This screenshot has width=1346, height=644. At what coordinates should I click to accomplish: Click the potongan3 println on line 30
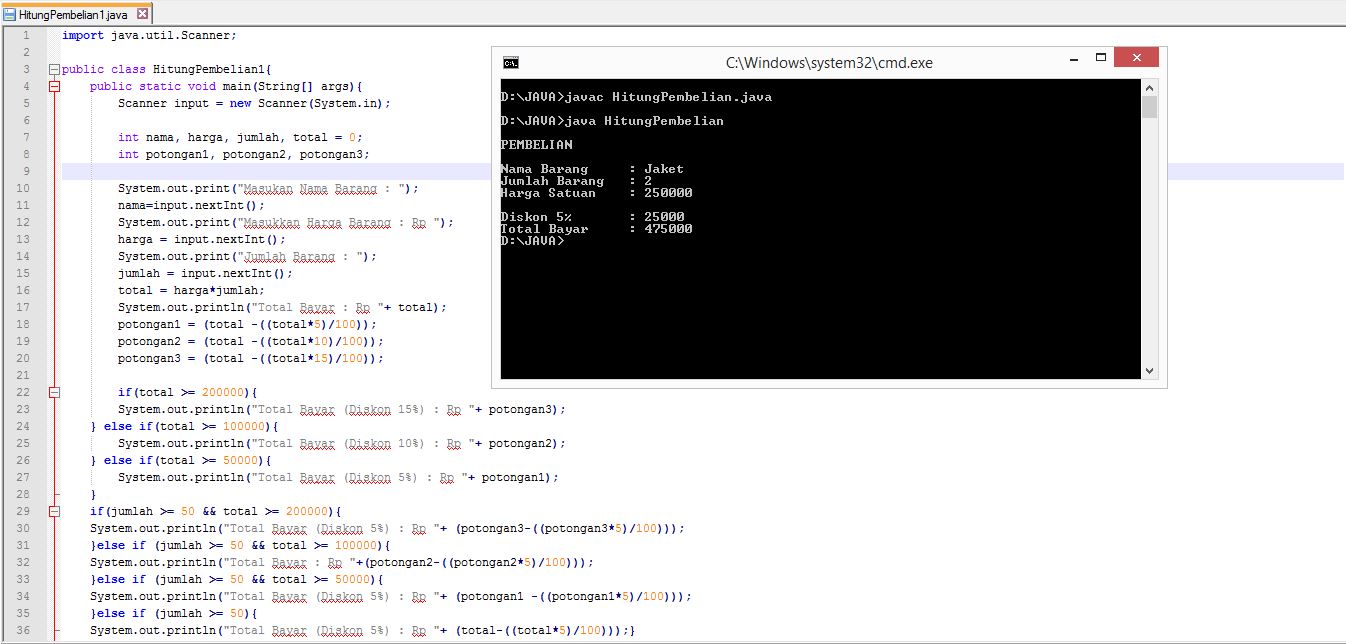[388, 529]
